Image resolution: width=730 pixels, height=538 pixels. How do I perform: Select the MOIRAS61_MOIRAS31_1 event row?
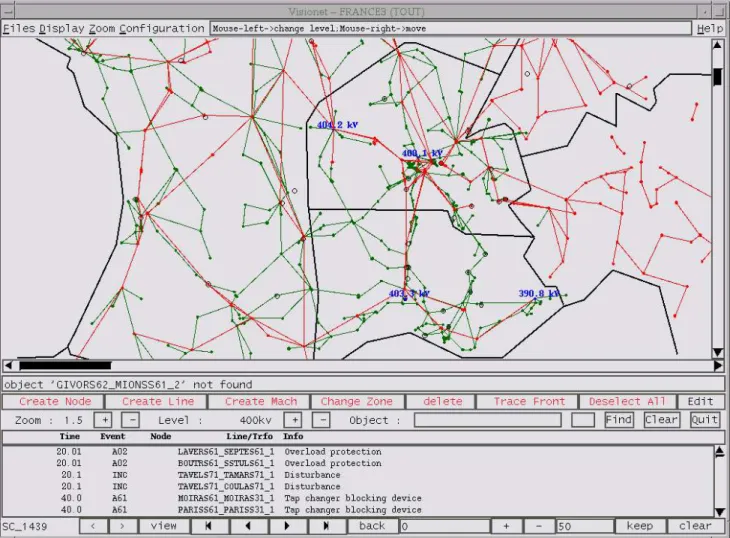pyautogui.click(x=358, y=498)
